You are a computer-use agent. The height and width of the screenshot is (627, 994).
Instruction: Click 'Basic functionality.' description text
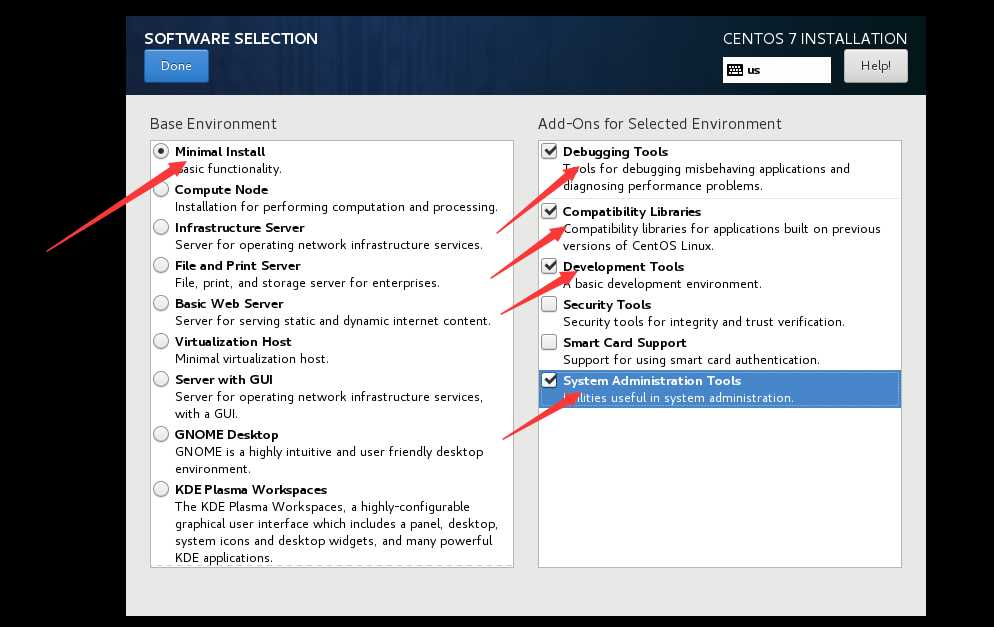[228, 169]
